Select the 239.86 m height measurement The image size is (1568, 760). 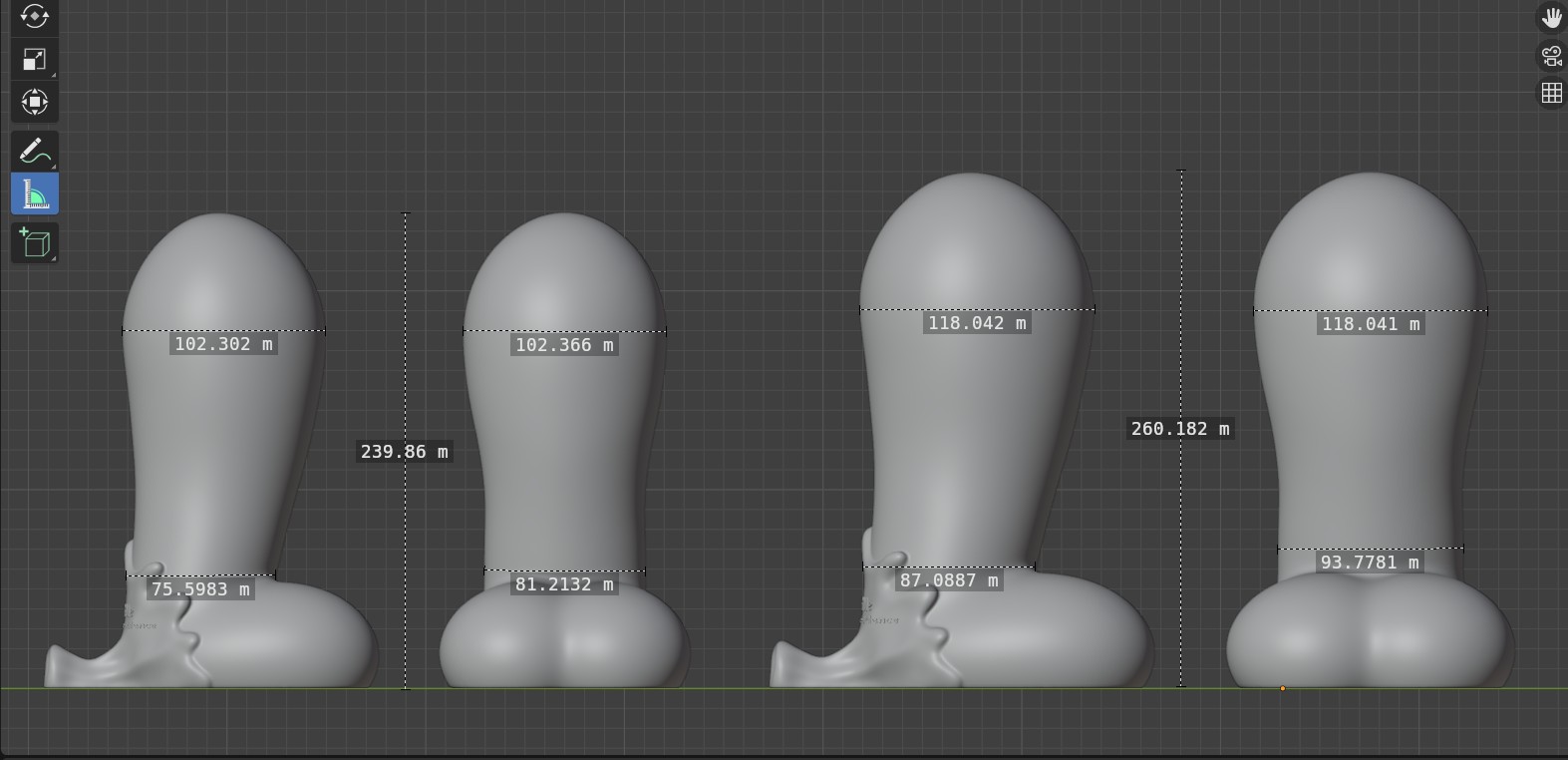(x=404, y=452)
